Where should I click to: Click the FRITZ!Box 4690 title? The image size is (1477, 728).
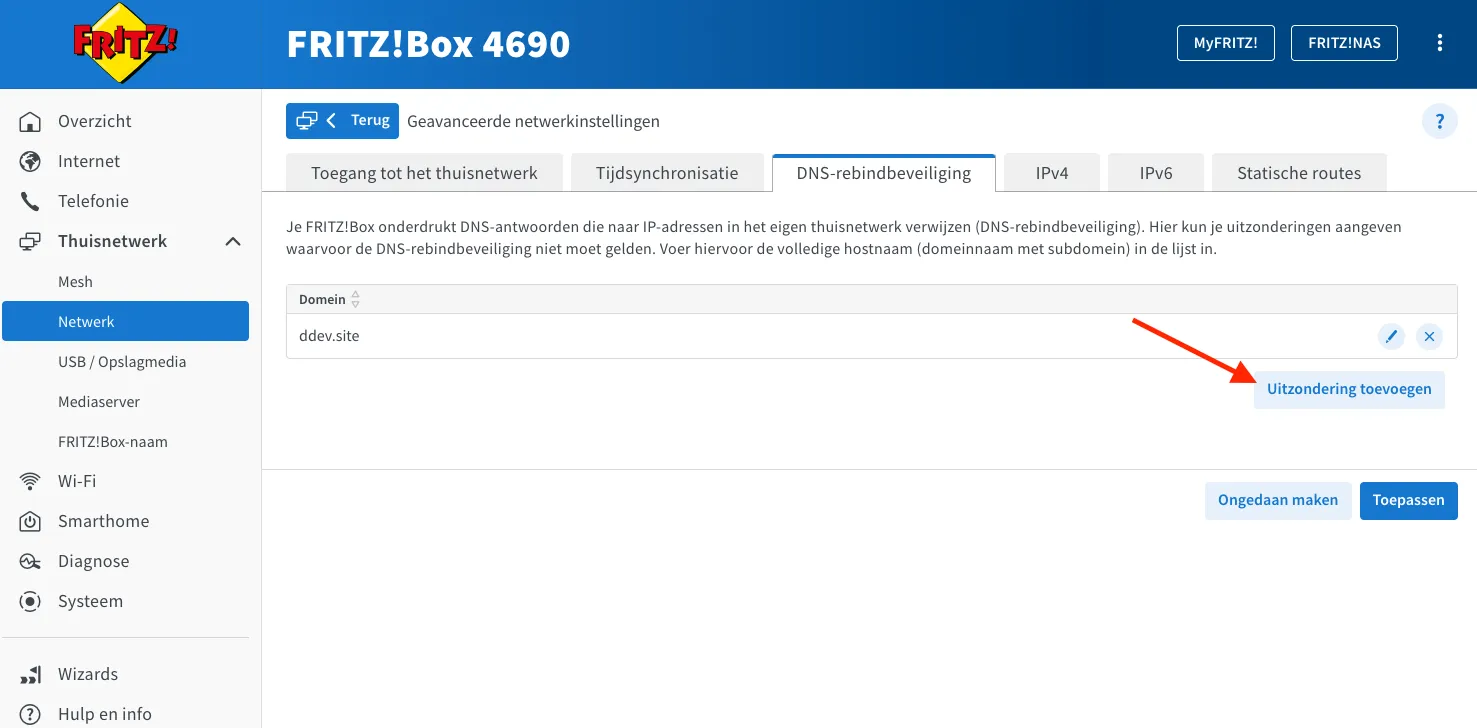[428, 44]
